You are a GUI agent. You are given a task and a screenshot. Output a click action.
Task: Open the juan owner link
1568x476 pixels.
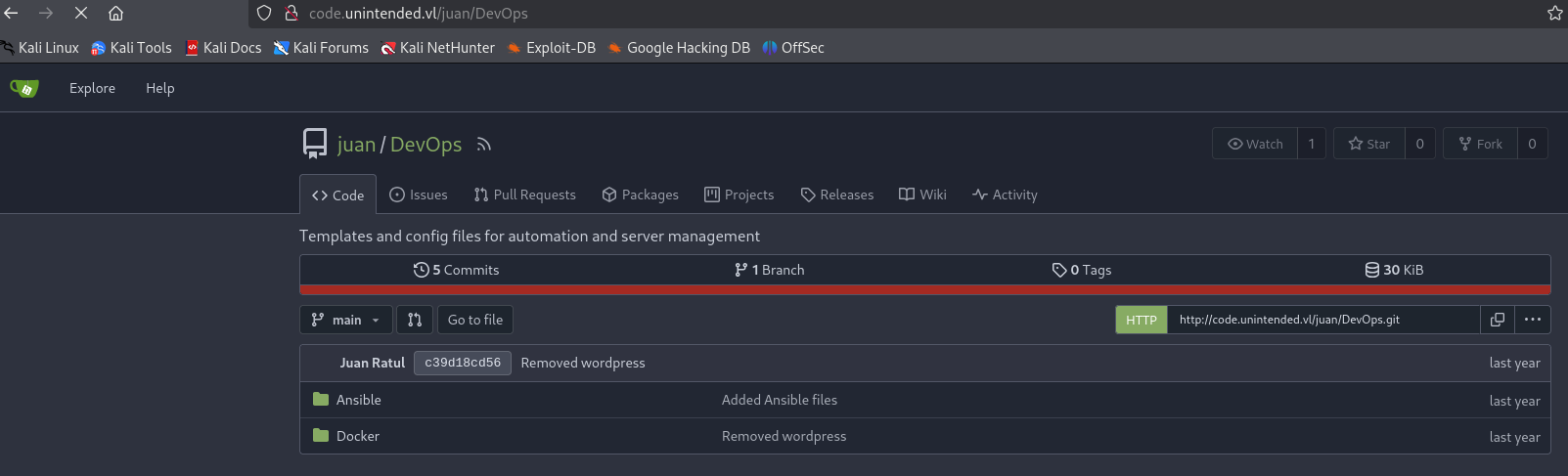point(356,145)
